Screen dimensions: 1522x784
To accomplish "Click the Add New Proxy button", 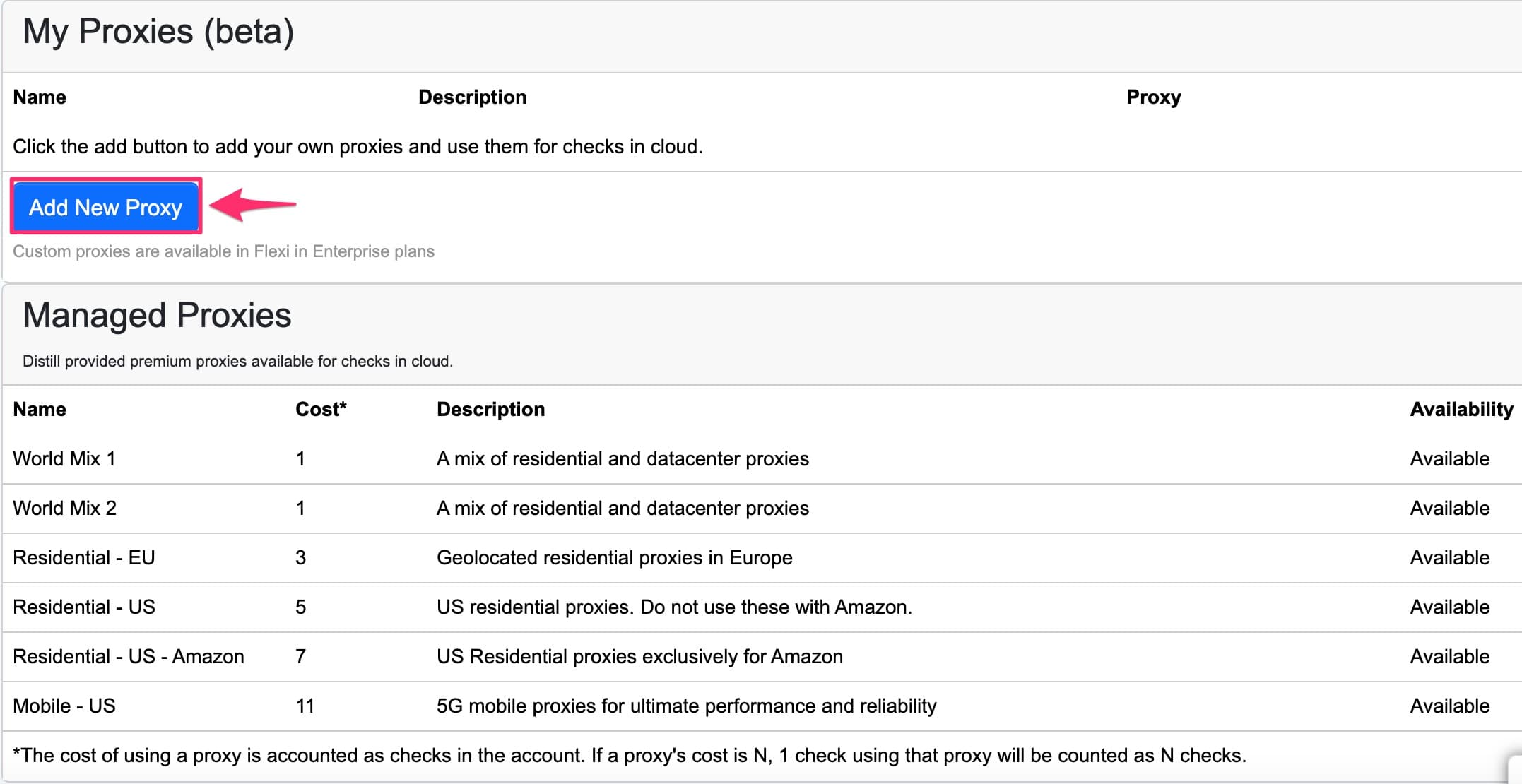I will (105, 207).
